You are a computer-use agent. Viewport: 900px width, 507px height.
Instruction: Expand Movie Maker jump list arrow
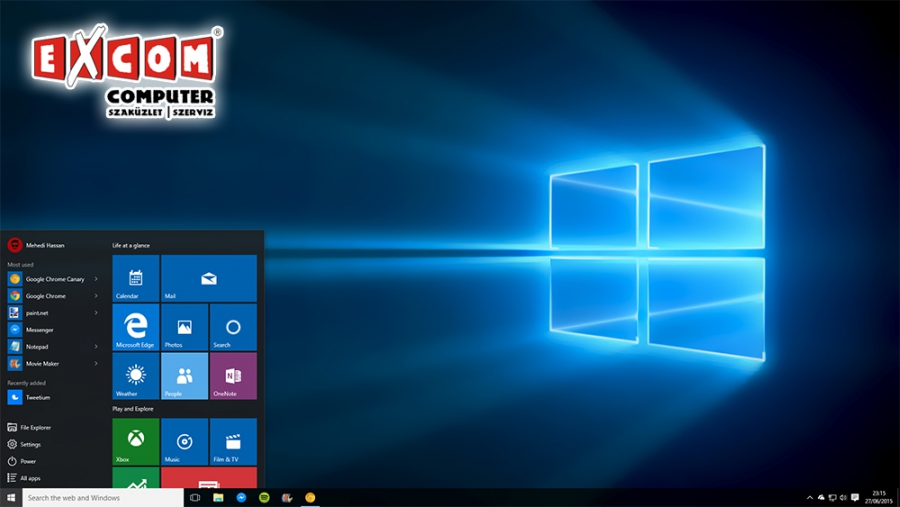point(96,363)
